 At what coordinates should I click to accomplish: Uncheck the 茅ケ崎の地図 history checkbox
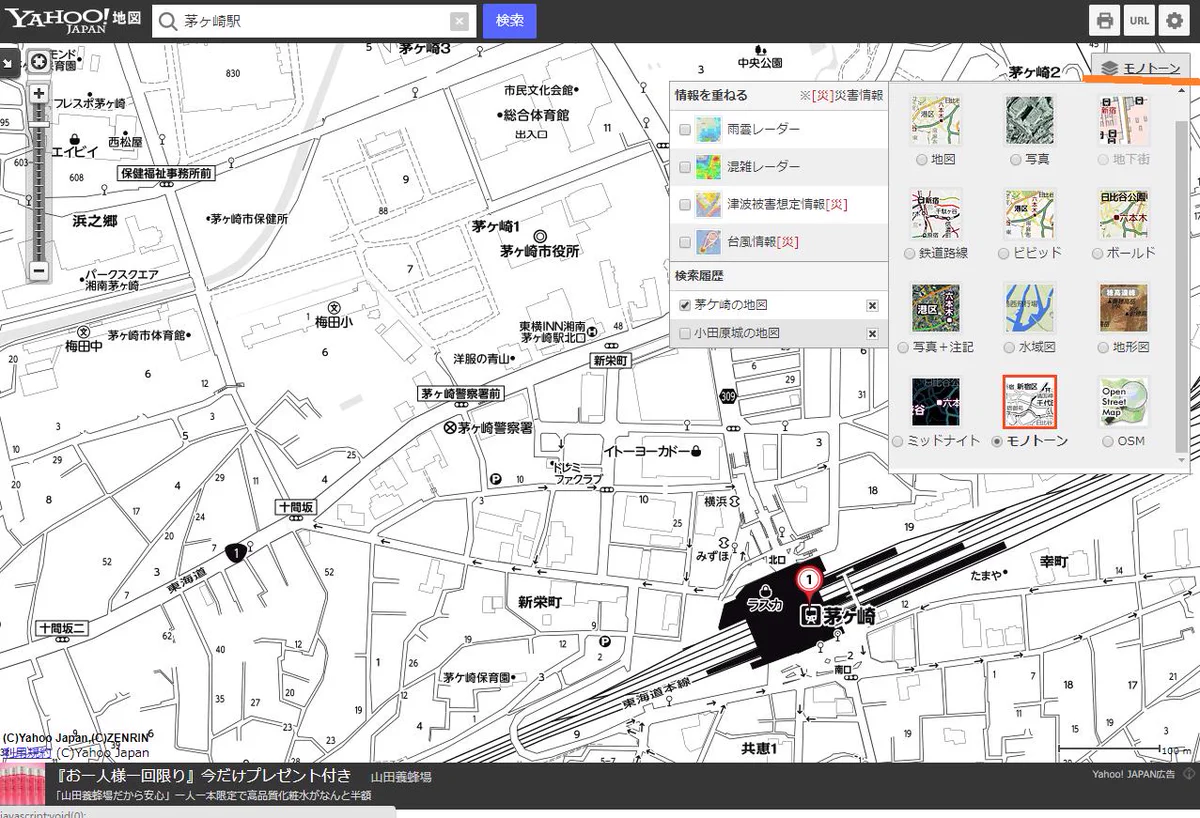(685, 305)
